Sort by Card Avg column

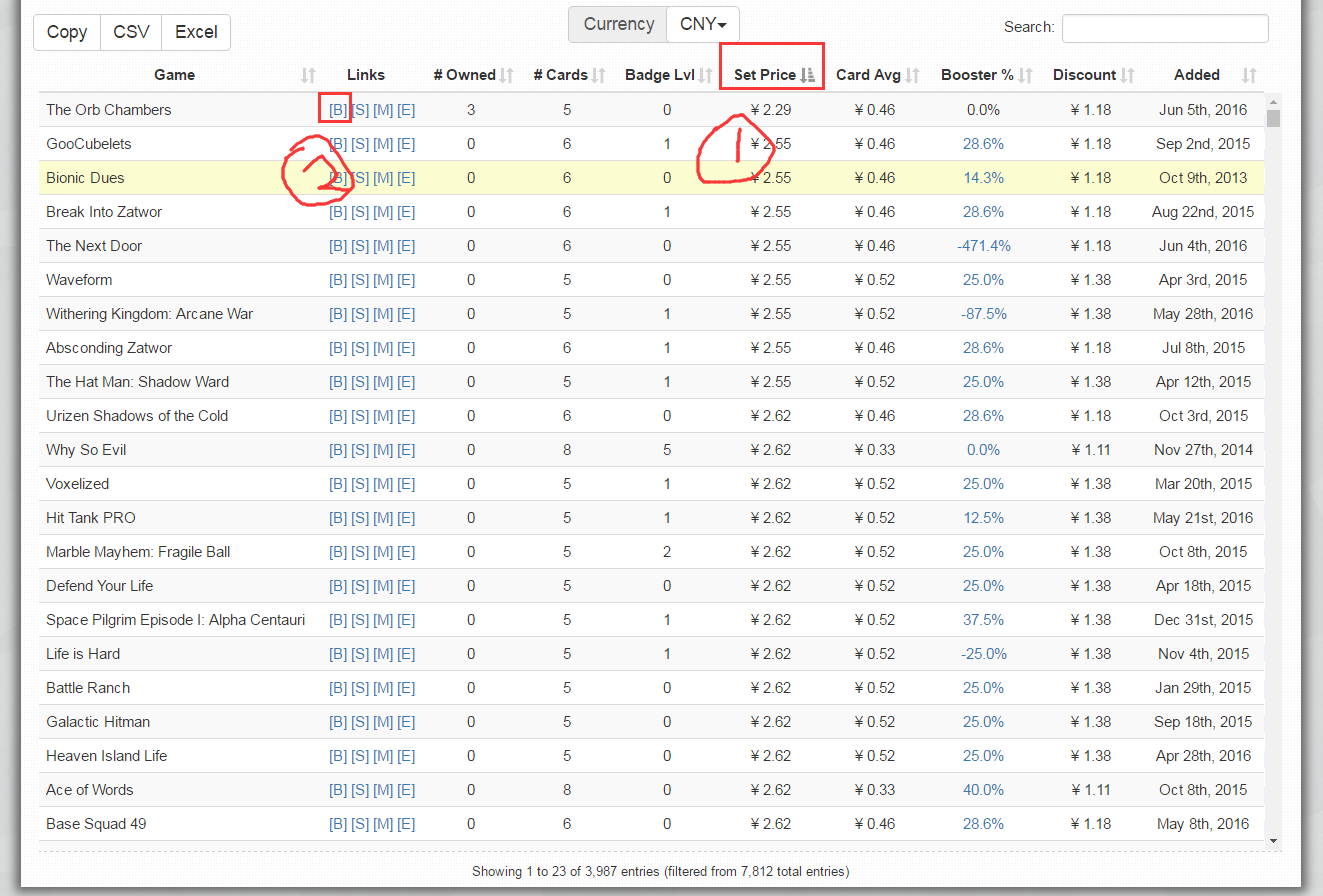[877, 75]
